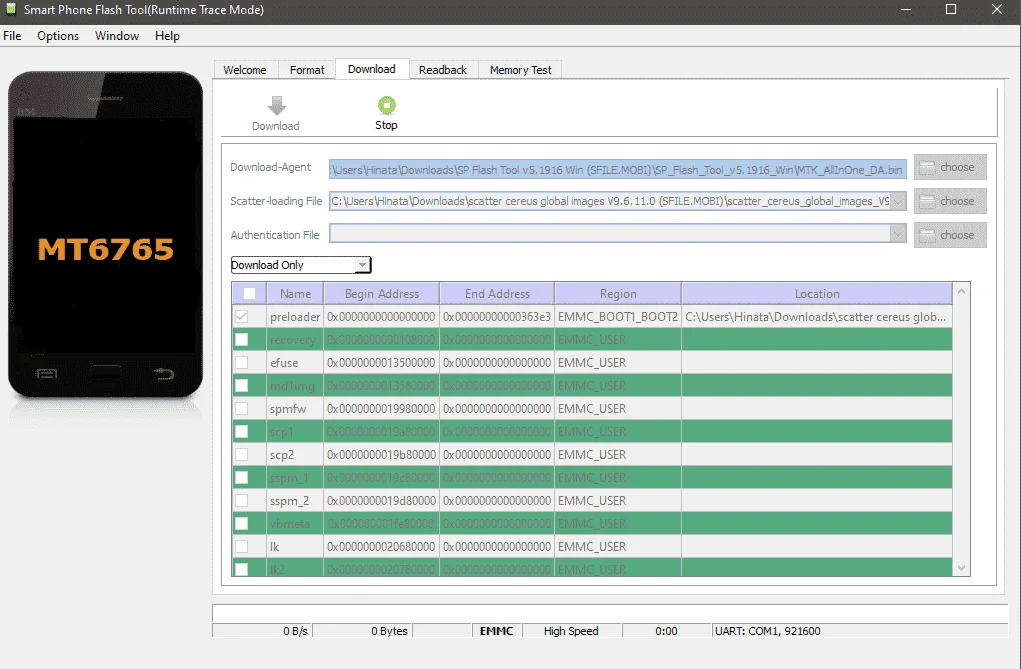The width and height of the screenshot is (1021, 669).
Task: Click the 0x0000000013500000 begin address cell
Action: (382, 363)
